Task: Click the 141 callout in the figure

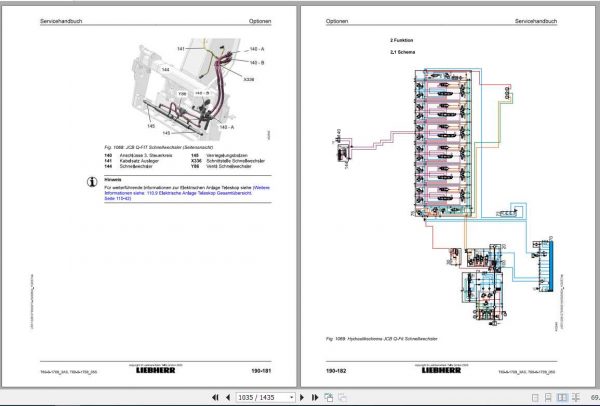Action: (181, 49)
